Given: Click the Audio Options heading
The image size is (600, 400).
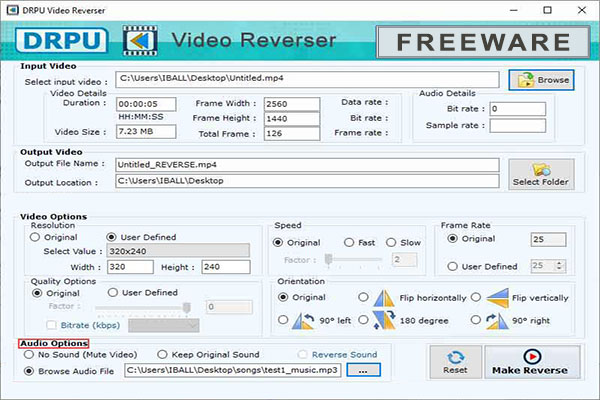Looking at the screenshot, I should [54, 343].
